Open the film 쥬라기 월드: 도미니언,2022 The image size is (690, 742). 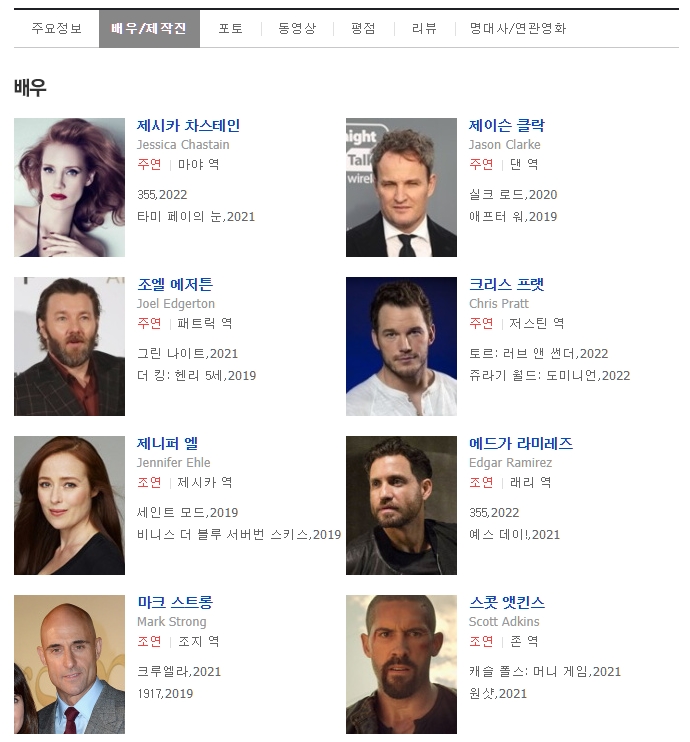[549, 376]
